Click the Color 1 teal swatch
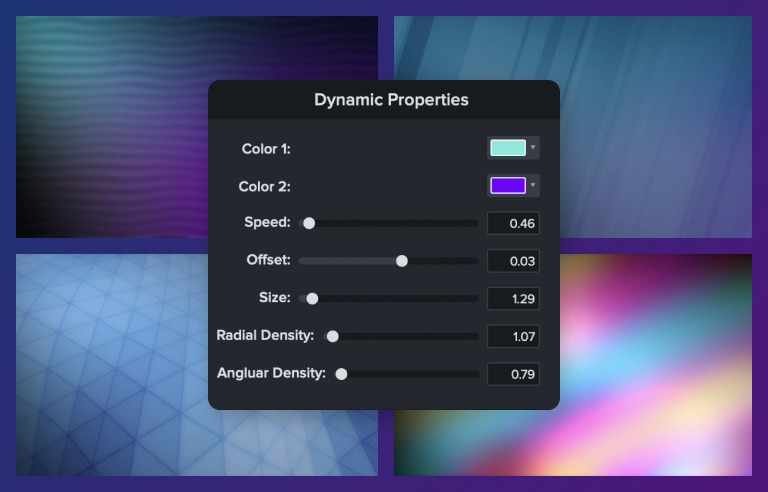 [507, 148]
